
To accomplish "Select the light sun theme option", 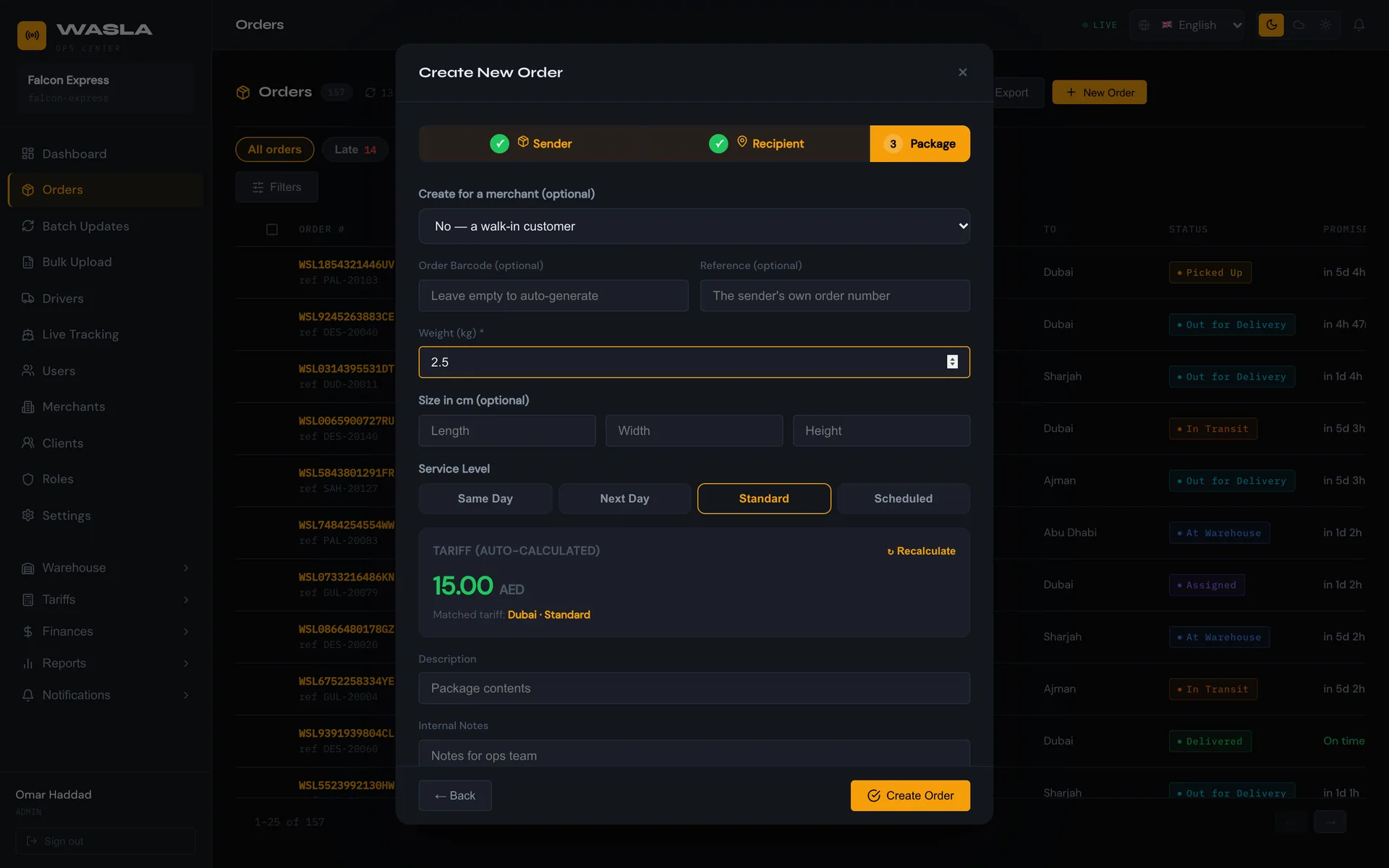I will (x=1325, y=25).
